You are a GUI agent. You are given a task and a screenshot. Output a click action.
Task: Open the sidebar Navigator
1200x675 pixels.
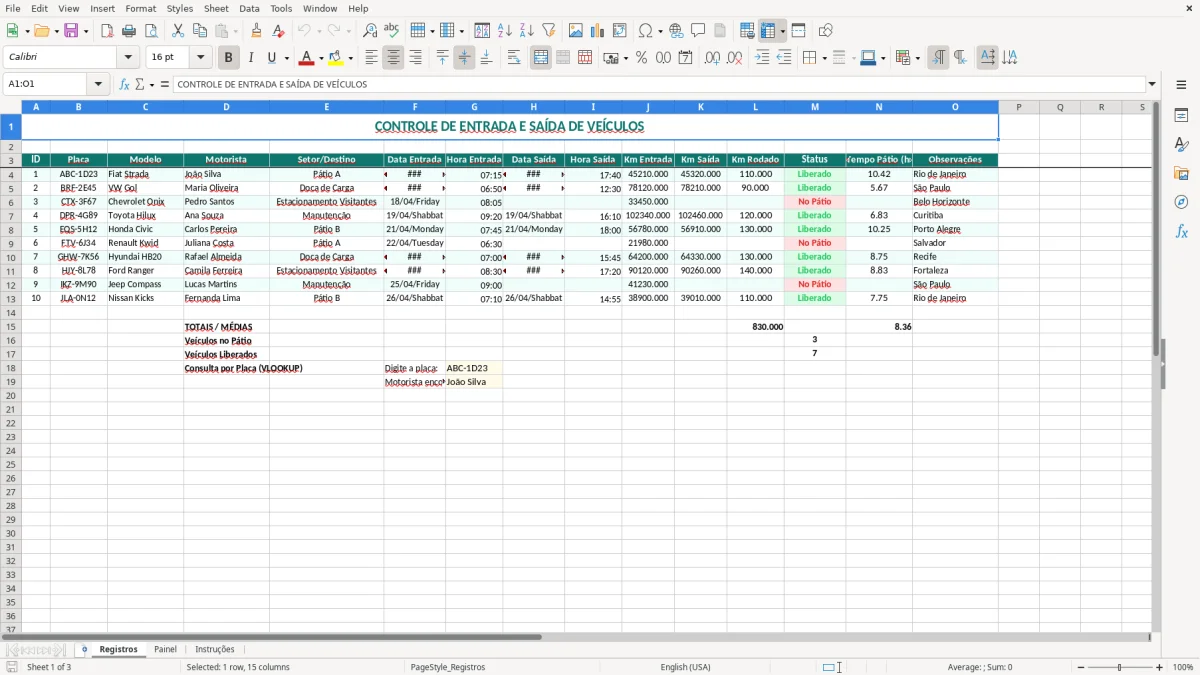pos(1181,202)
